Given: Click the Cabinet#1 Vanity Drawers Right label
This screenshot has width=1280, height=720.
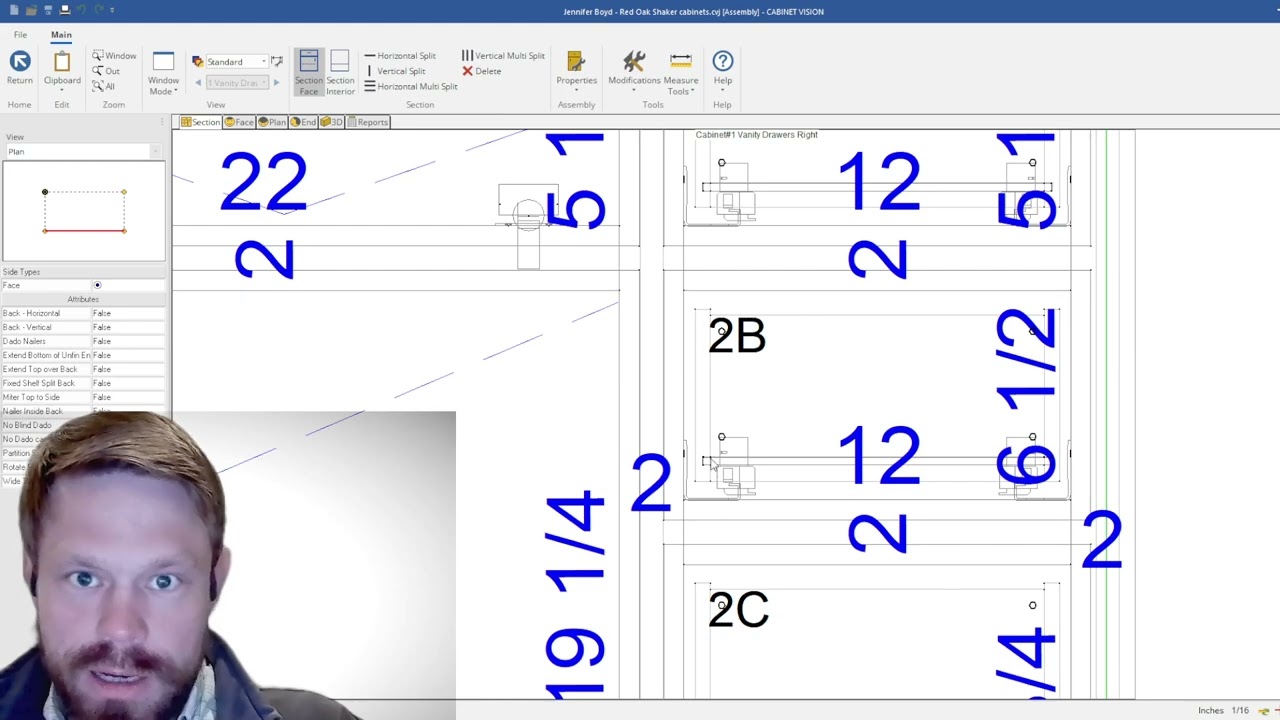Looking at the screenshot, I should click(x=756, y=135).
